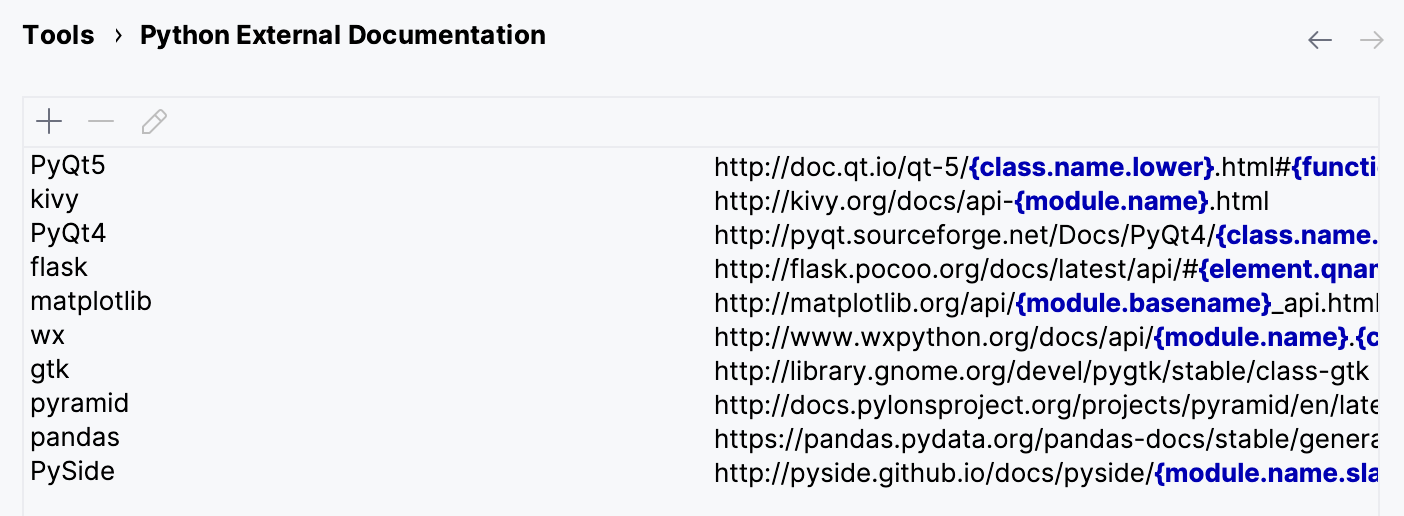Image resolution: width=1404 pixels, height=516 pixels.
Task: Select the PyQt5 module row
Action: click(x=701, y=166)
